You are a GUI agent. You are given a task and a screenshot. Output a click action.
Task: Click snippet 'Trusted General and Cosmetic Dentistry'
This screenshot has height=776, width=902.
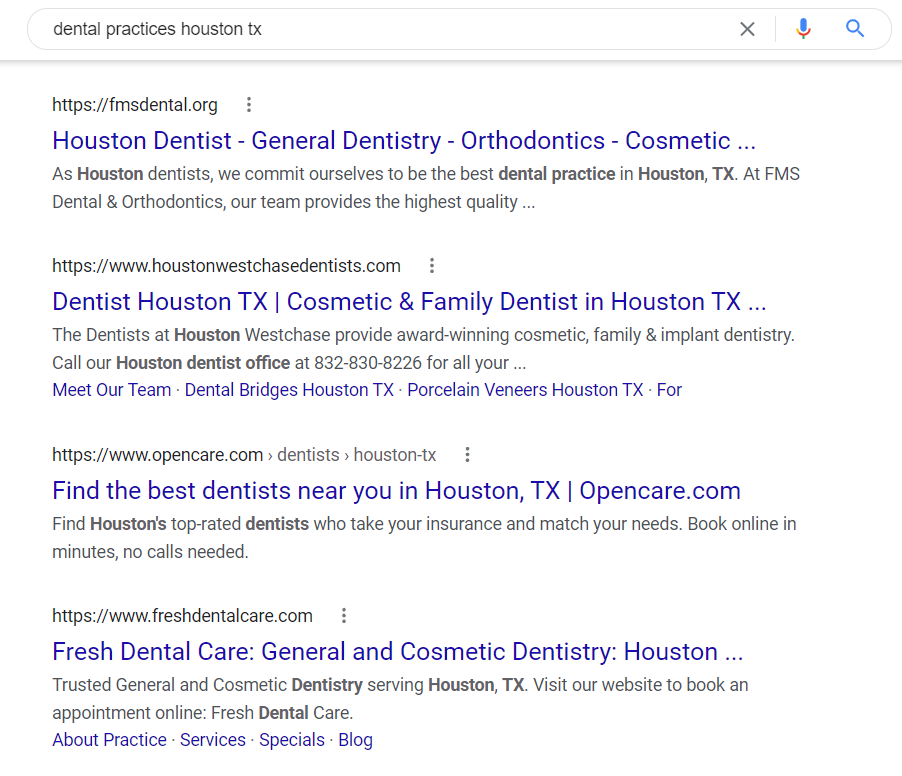point(400,699)
